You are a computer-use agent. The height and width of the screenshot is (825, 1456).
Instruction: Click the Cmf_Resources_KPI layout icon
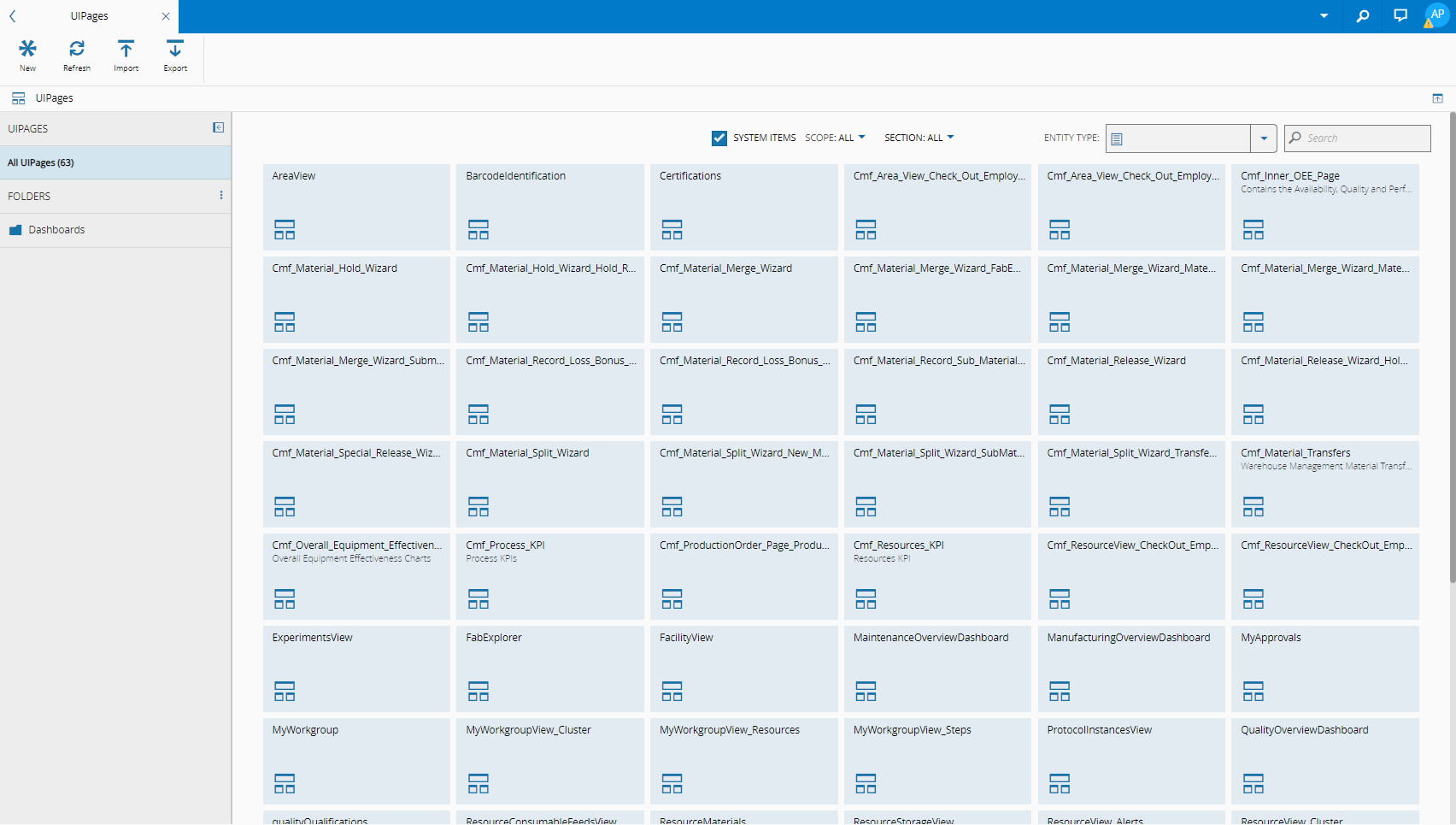(x=866, y=599)
